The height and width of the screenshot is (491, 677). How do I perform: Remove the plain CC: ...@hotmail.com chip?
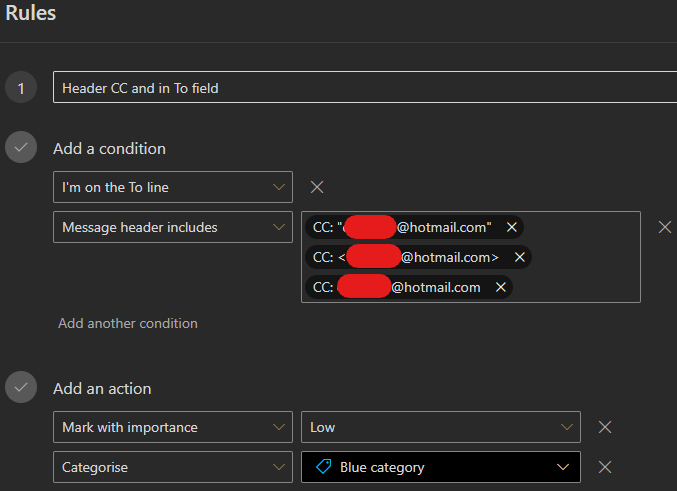pyautogui.click(x=501, y=287)
